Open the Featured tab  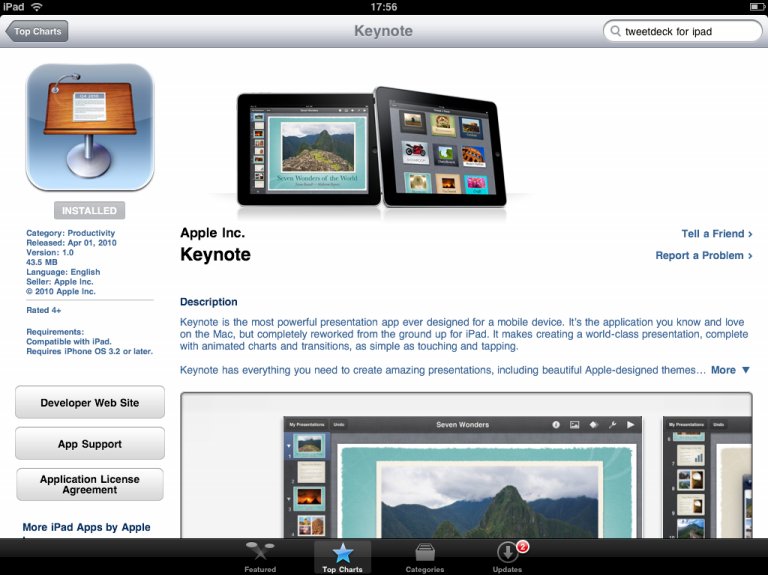(x=260, y=557)
